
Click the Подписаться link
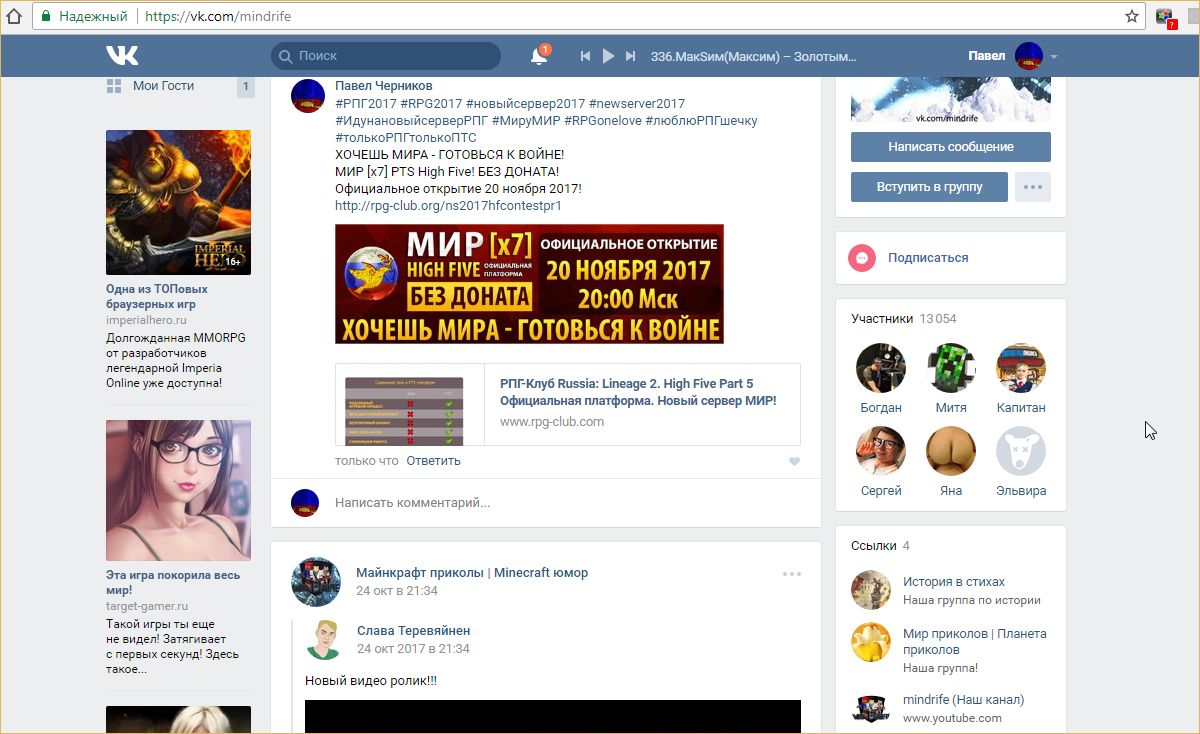[928, 258]
